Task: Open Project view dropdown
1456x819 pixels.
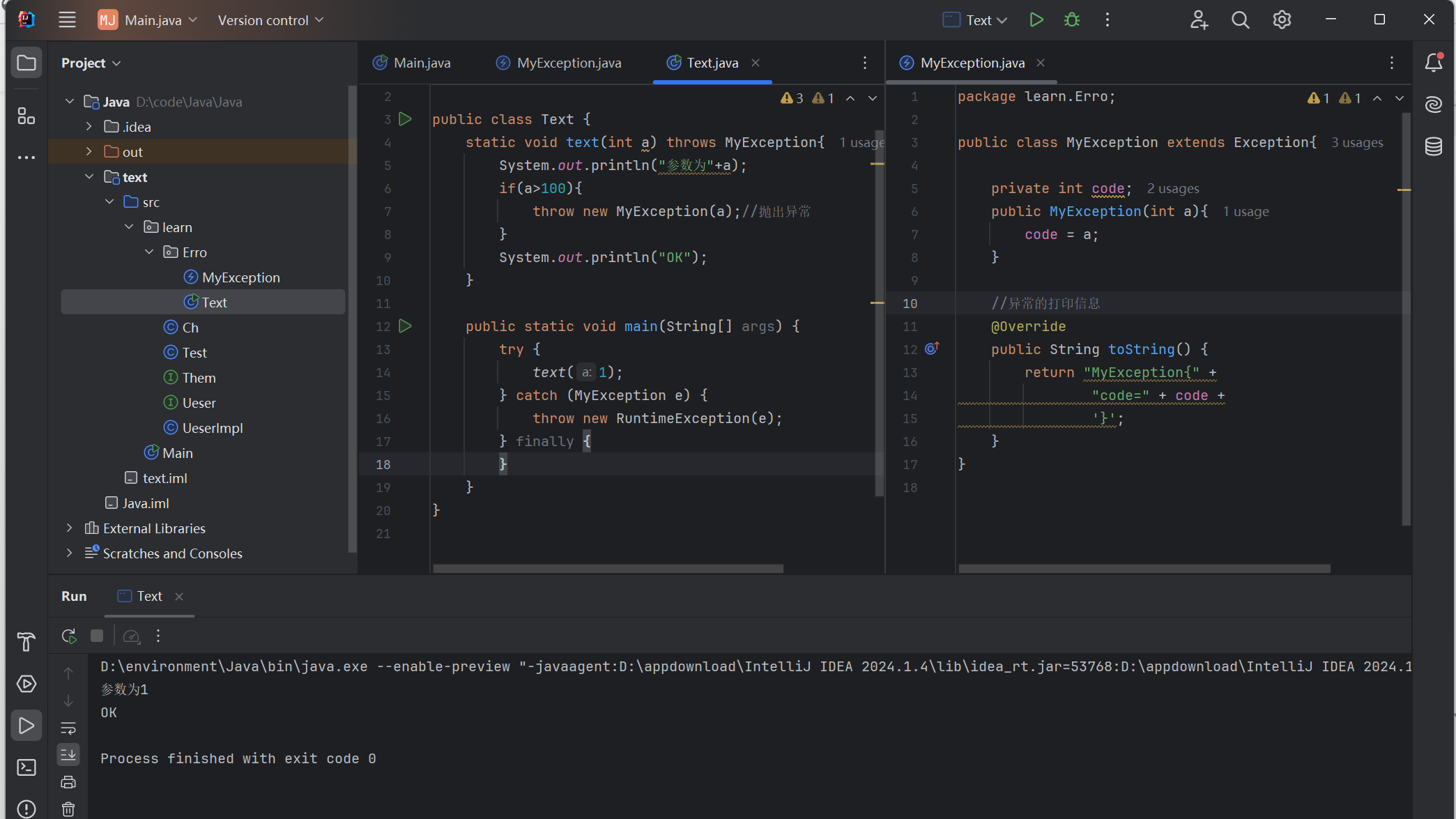Action: click(x=91, y=63)
